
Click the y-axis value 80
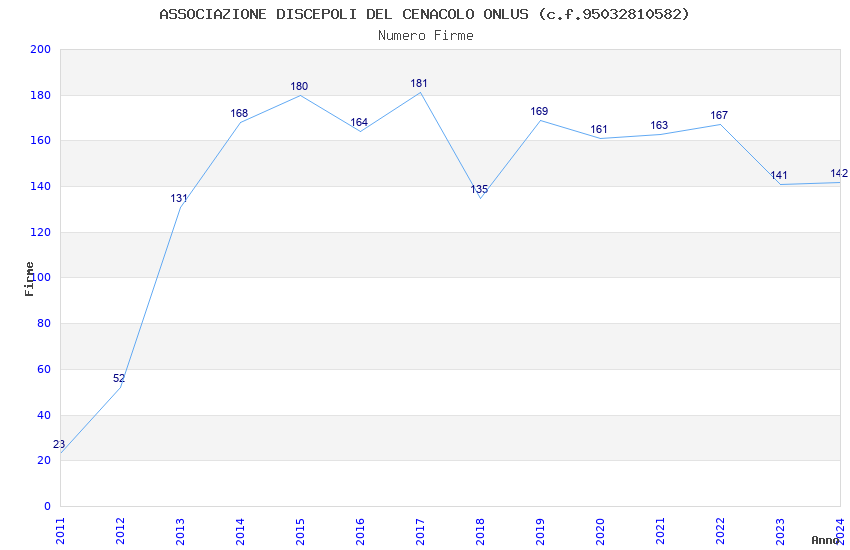pyautogui.click(x=44, y=323)
